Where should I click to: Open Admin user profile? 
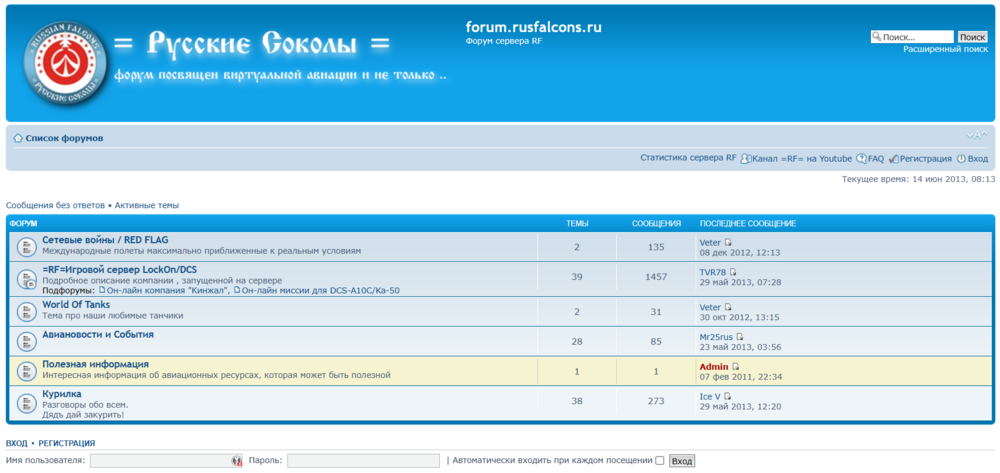(714, 367)
